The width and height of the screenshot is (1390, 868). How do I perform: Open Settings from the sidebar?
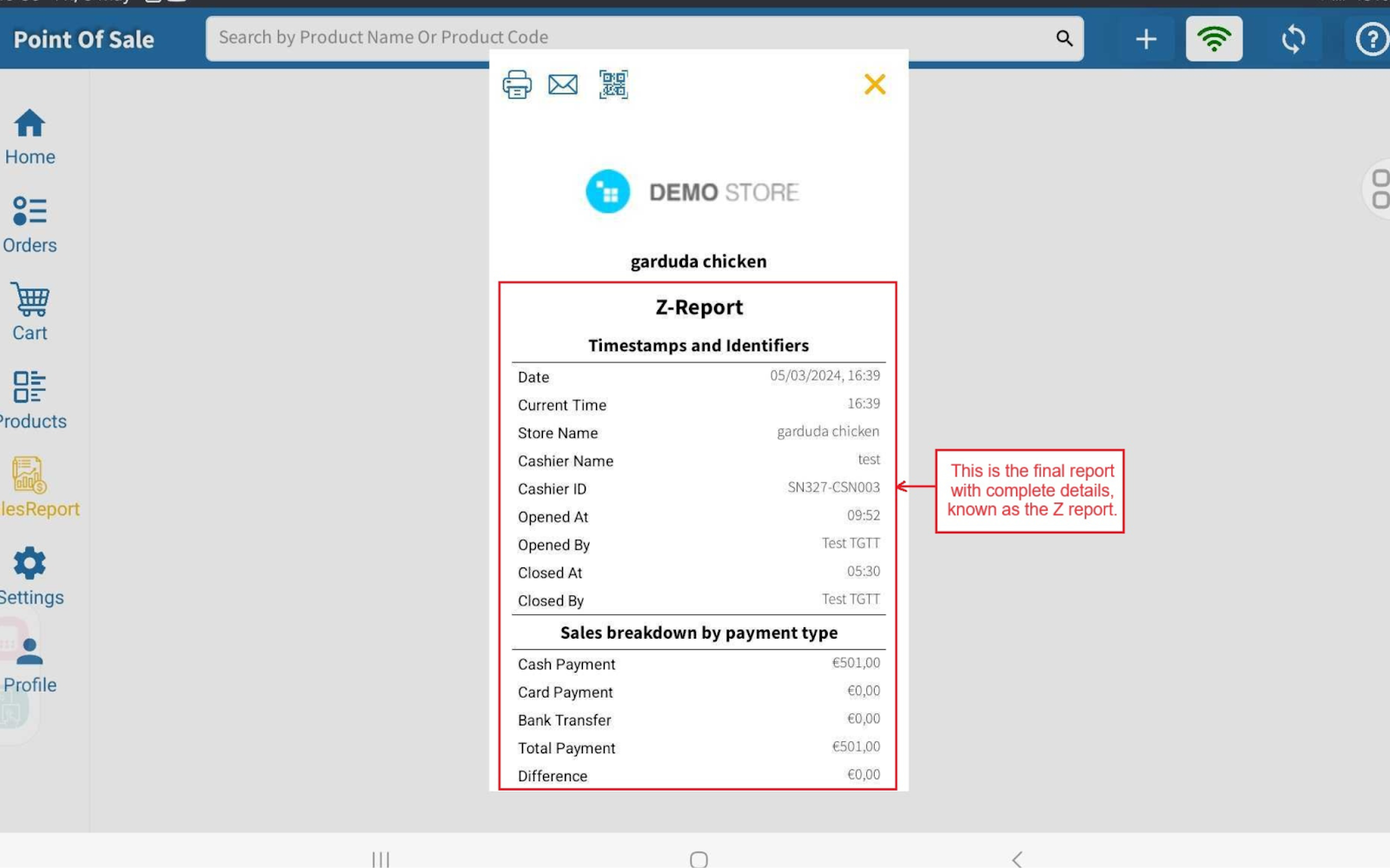click(30, 576)
